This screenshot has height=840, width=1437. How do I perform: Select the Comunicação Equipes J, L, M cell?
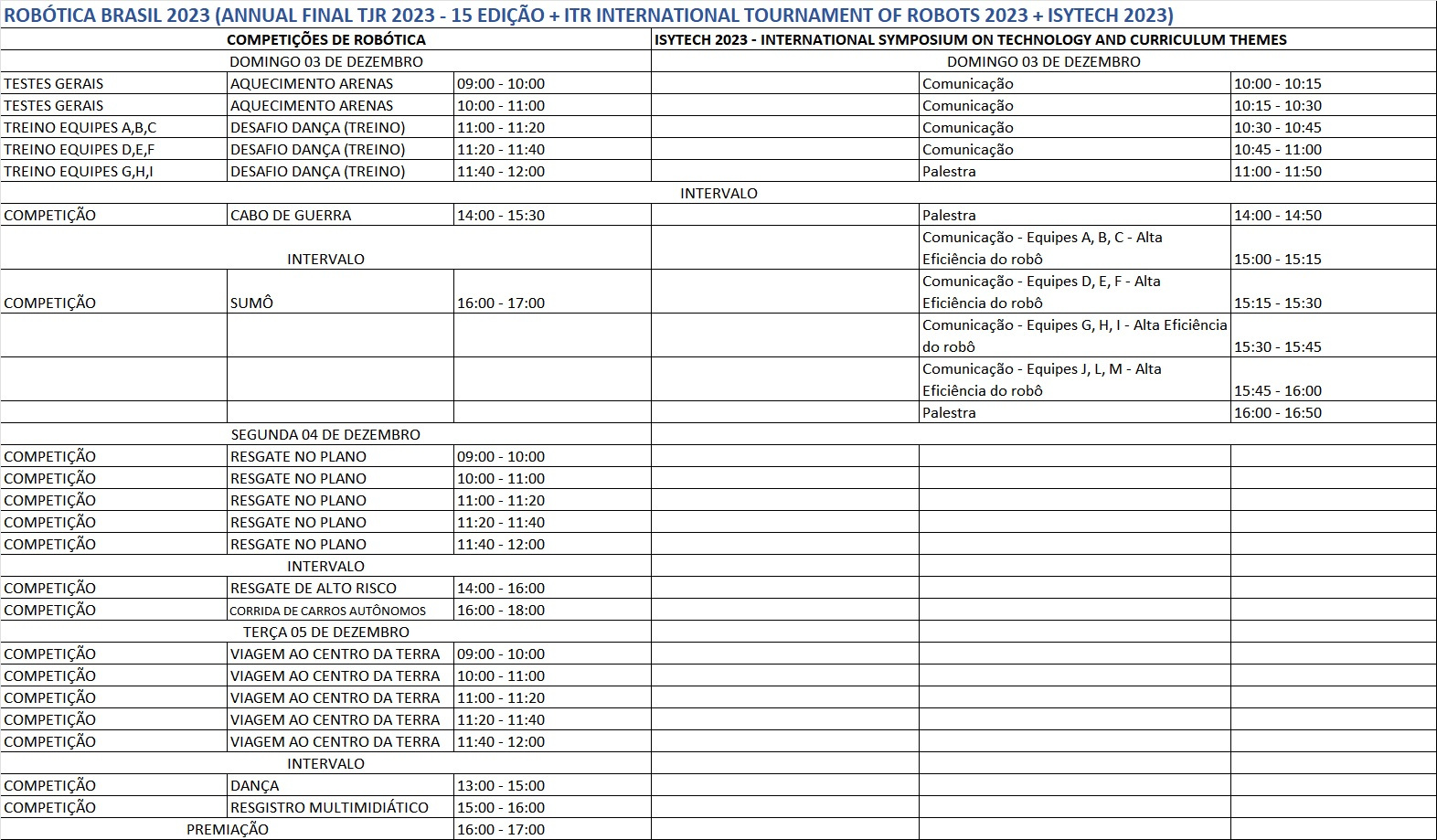1041,379
